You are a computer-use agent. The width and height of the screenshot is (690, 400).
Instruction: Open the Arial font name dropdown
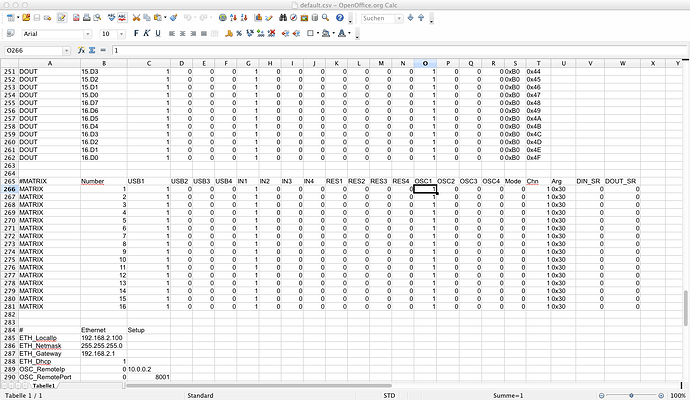pos(88,34)
